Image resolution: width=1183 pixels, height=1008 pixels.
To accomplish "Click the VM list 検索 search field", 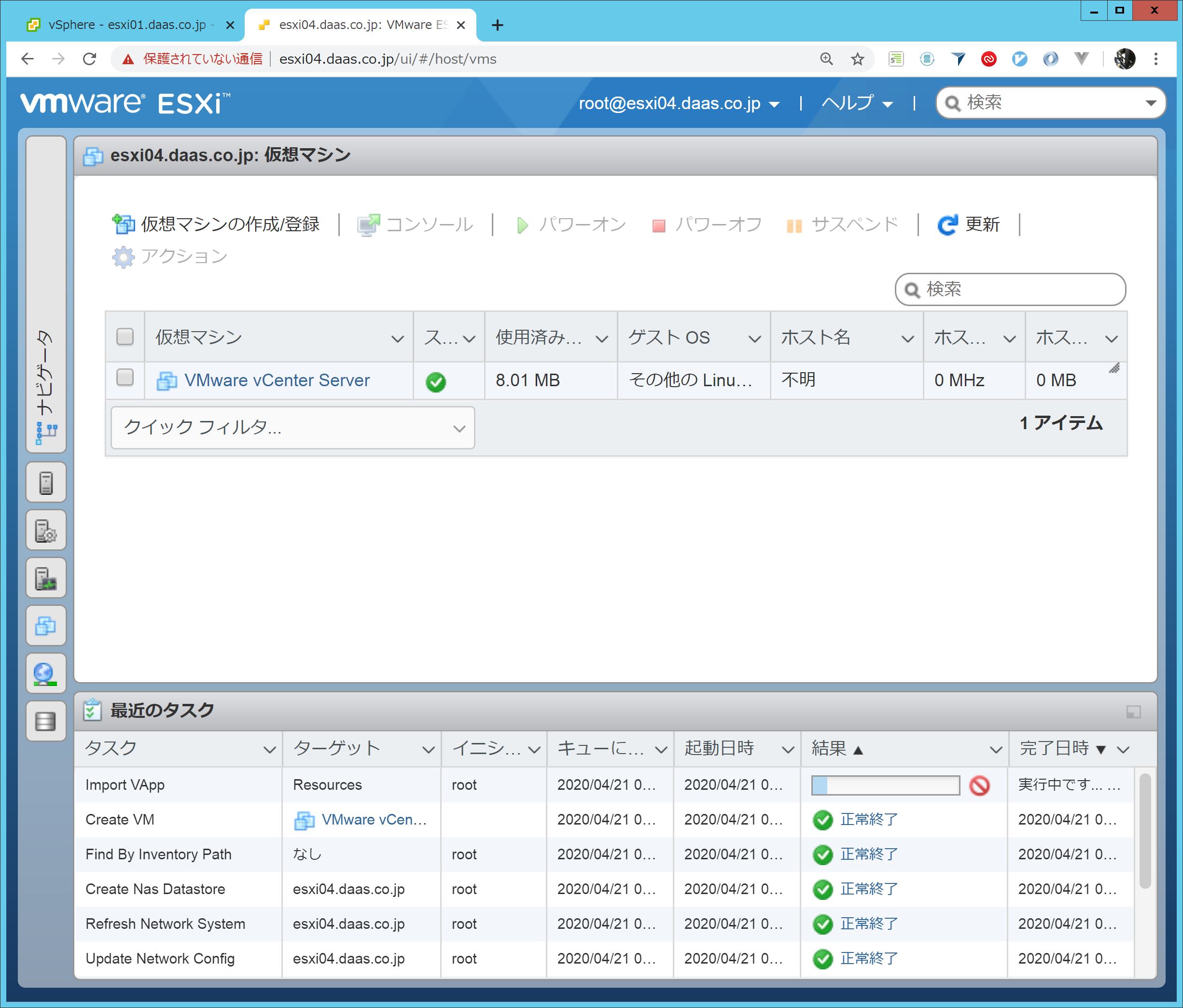I will tap(1010, 290).
